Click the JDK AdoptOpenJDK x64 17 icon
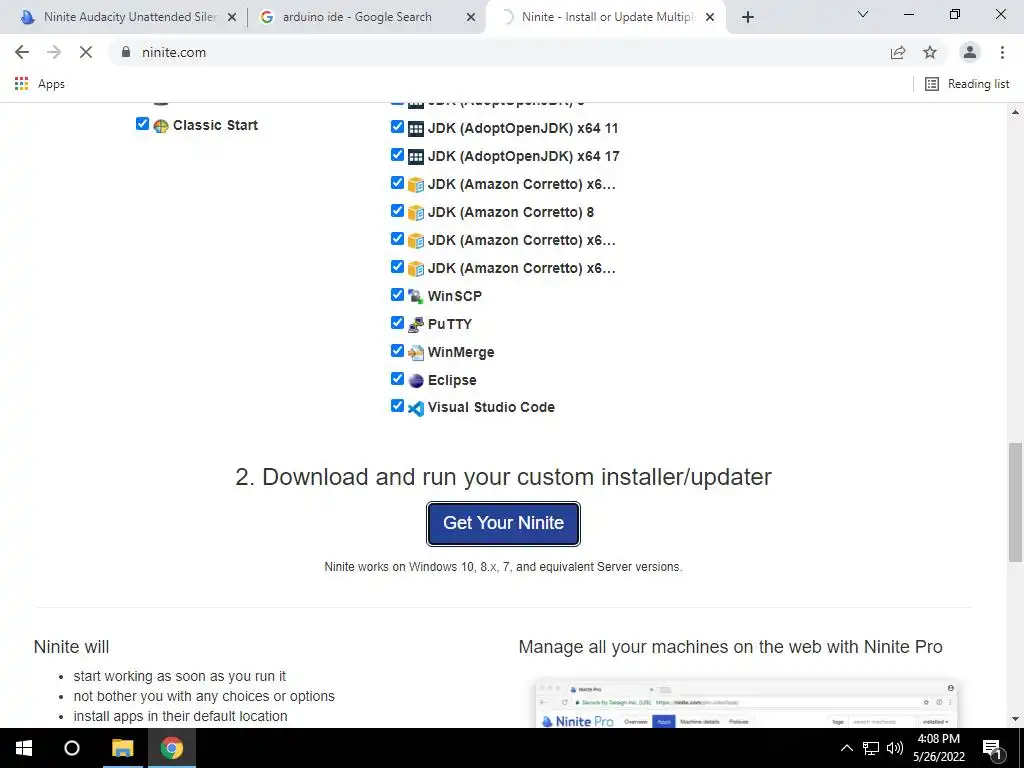 [415, 157]
